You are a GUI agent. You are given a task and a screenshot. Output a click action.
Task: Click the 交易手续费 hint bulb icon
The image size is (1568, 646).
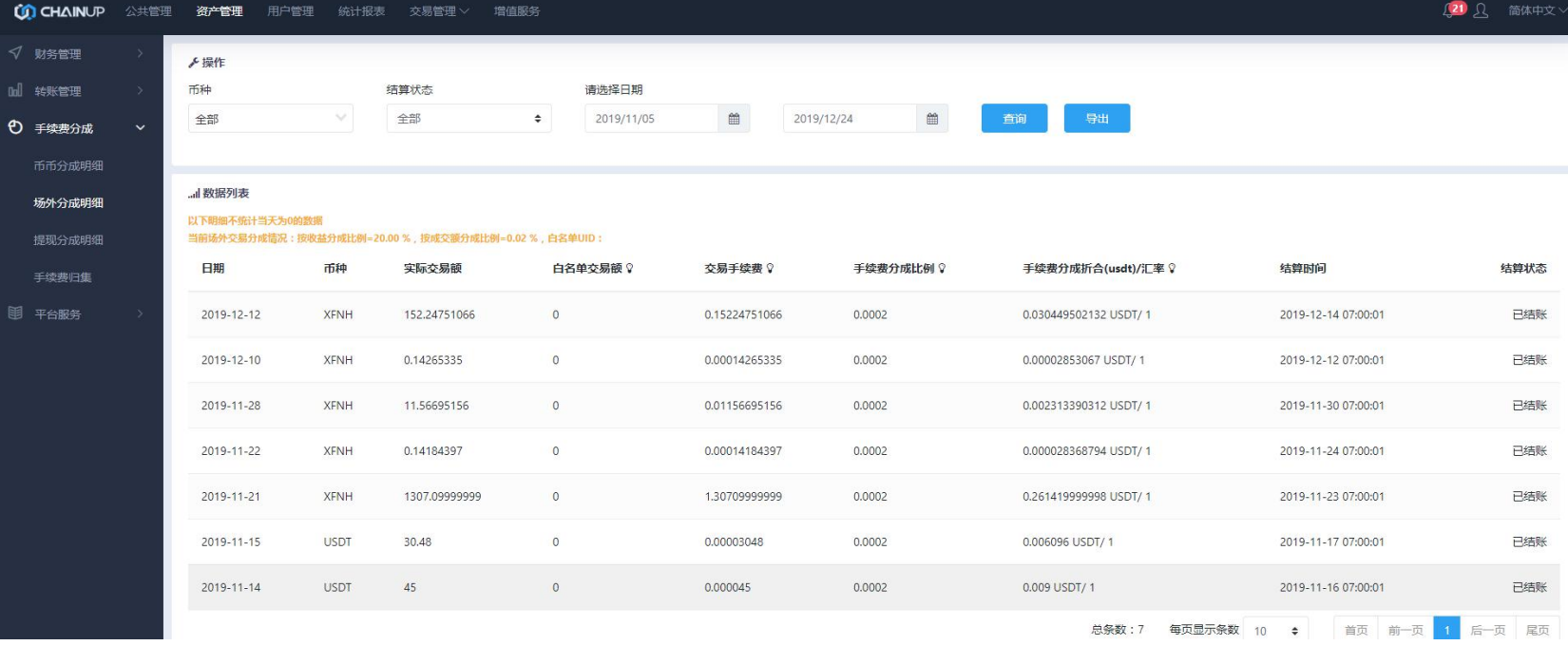(x=770, y=269)
